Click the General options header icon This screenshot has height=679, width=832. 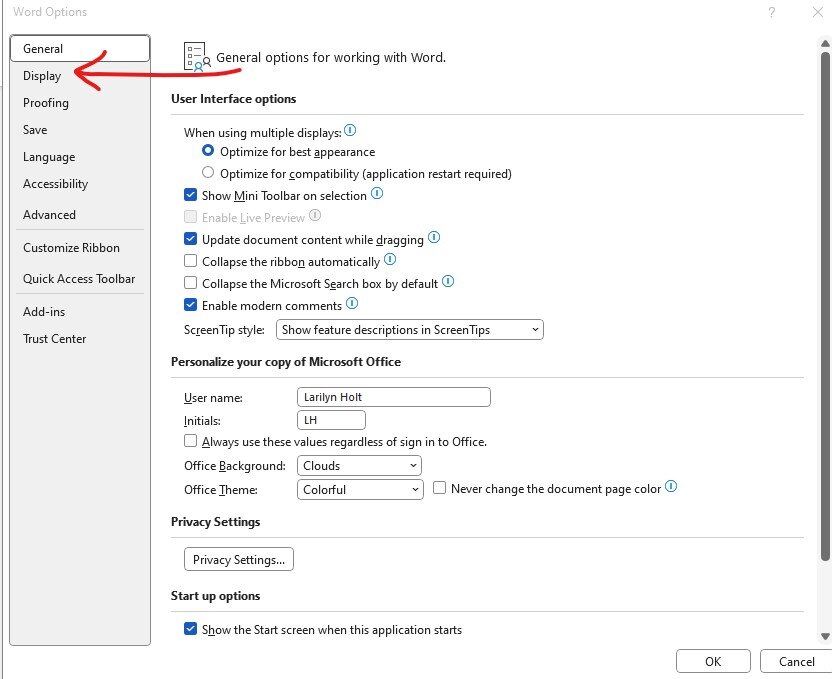point(197,57)
